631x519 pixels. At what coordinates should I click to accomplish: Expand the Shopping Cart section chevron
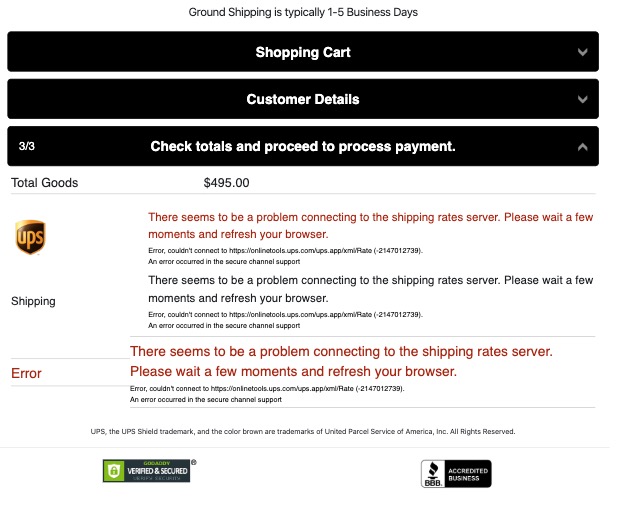click(583, 52)
